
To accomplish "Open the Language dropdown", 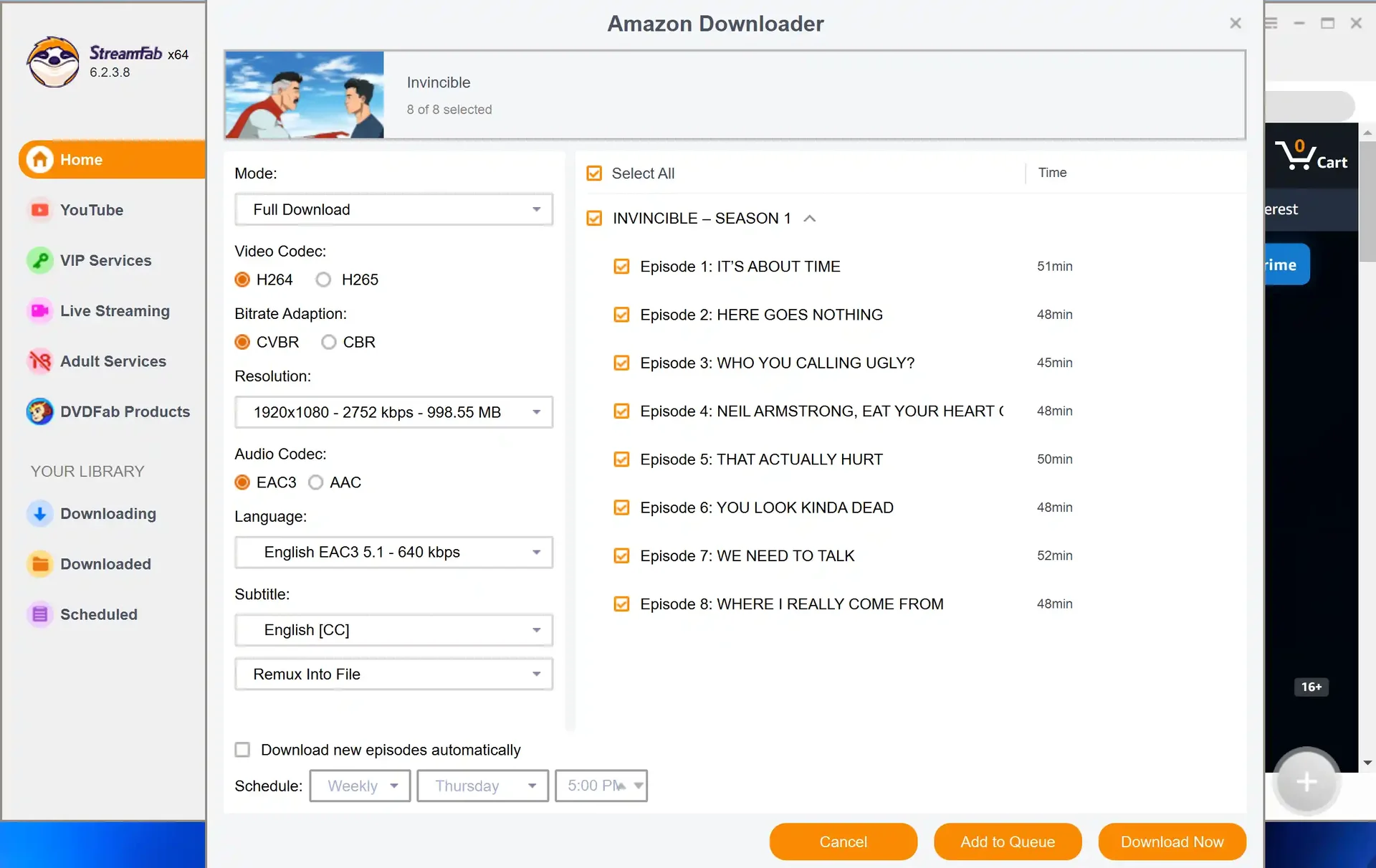I will (x=393, y=553).
